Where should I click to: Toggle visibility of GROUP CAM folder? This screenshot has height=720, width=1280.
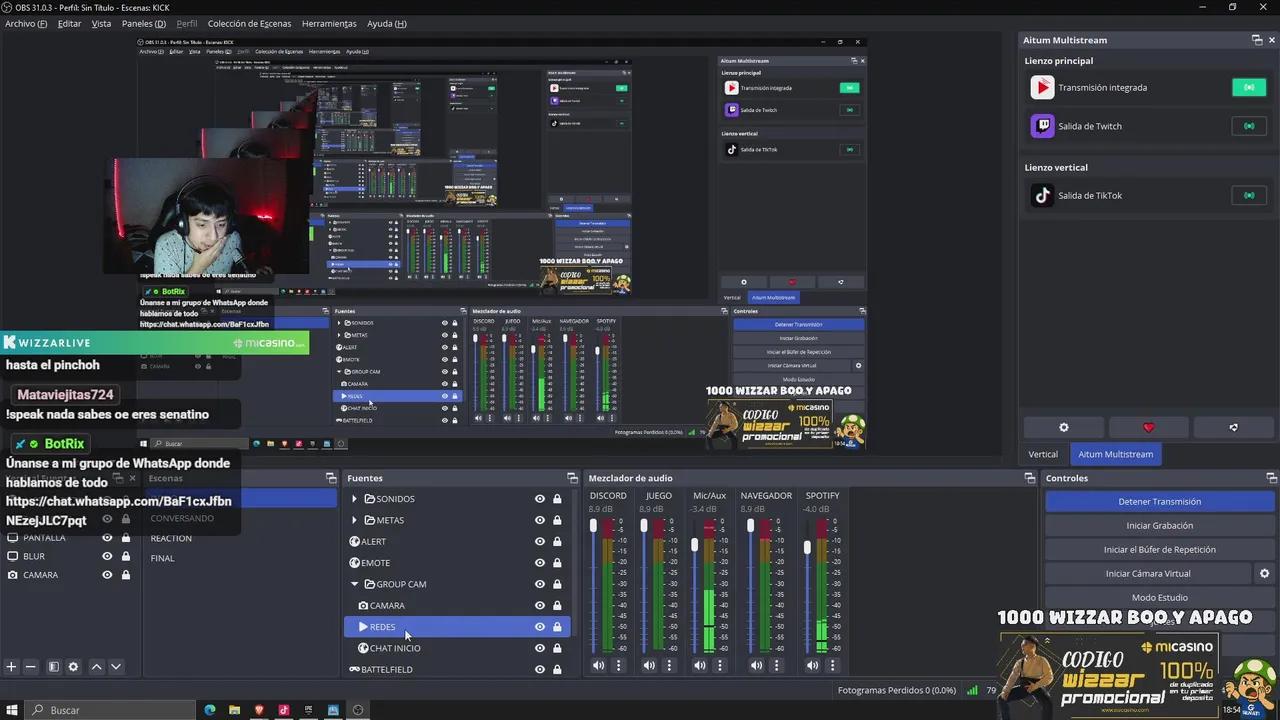pos(540,584)
